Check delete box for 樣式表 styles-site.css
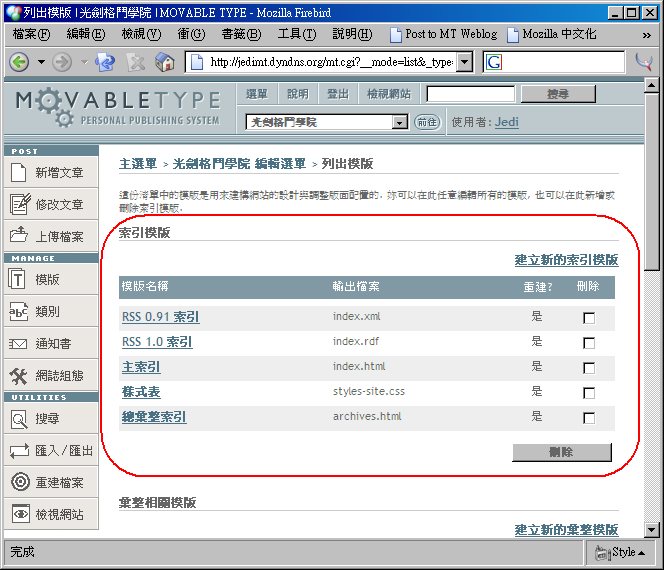Image resolution: width=664 pixels, height=570 pixels. coord(589,393)
